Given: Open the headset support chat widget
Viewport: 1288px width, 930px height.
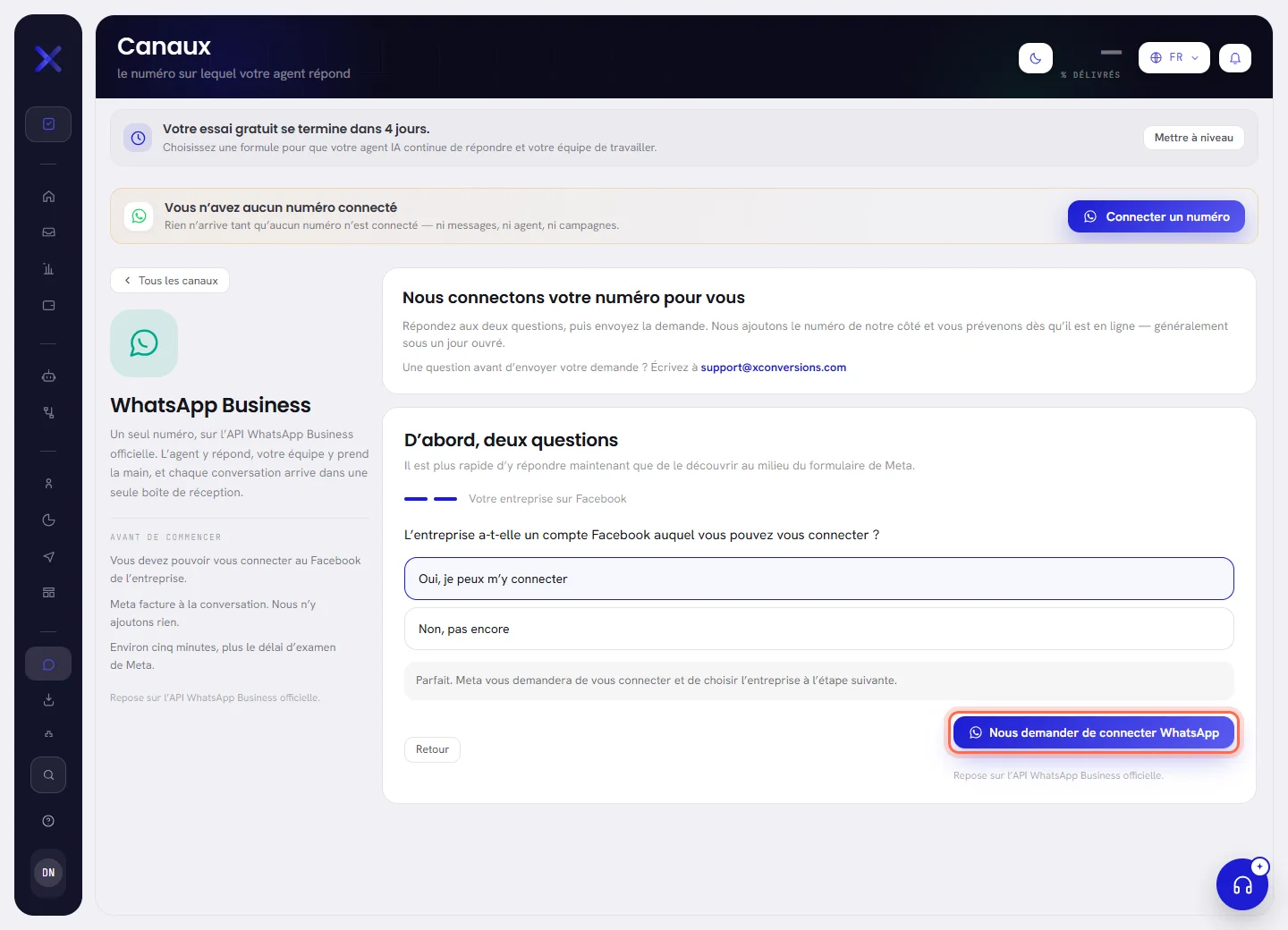Looking at the screenshot, I should pyautogui.click(x=1242, y=884).
